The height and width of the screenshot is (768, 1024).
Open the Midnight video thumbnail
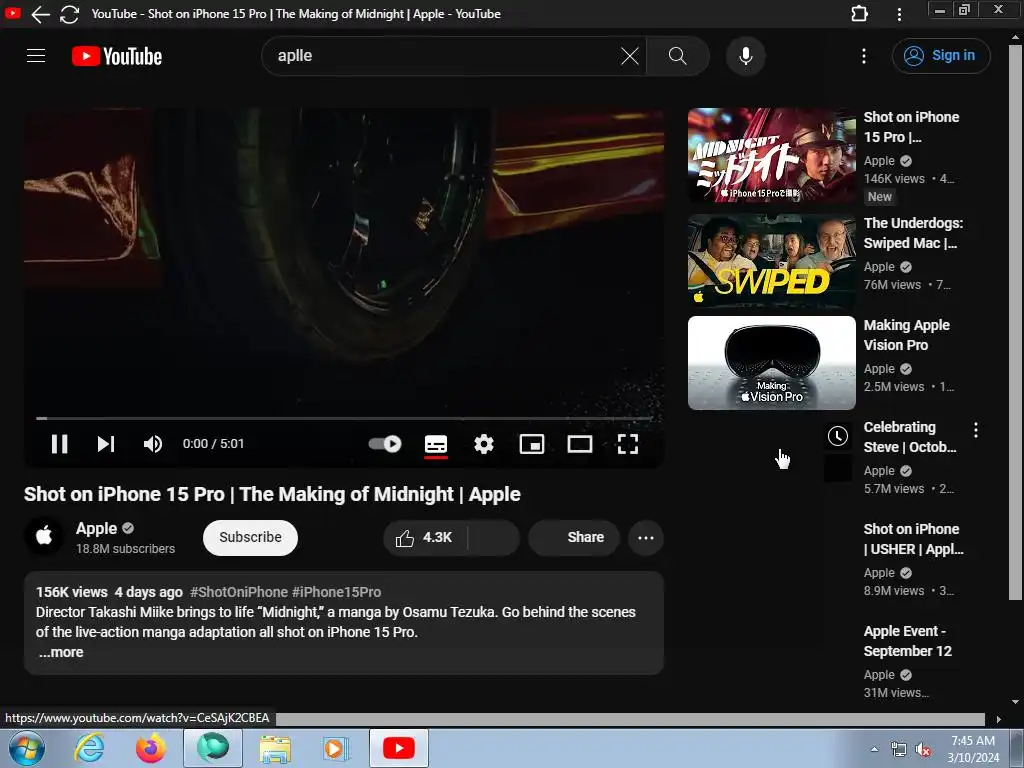pos(771,155)
